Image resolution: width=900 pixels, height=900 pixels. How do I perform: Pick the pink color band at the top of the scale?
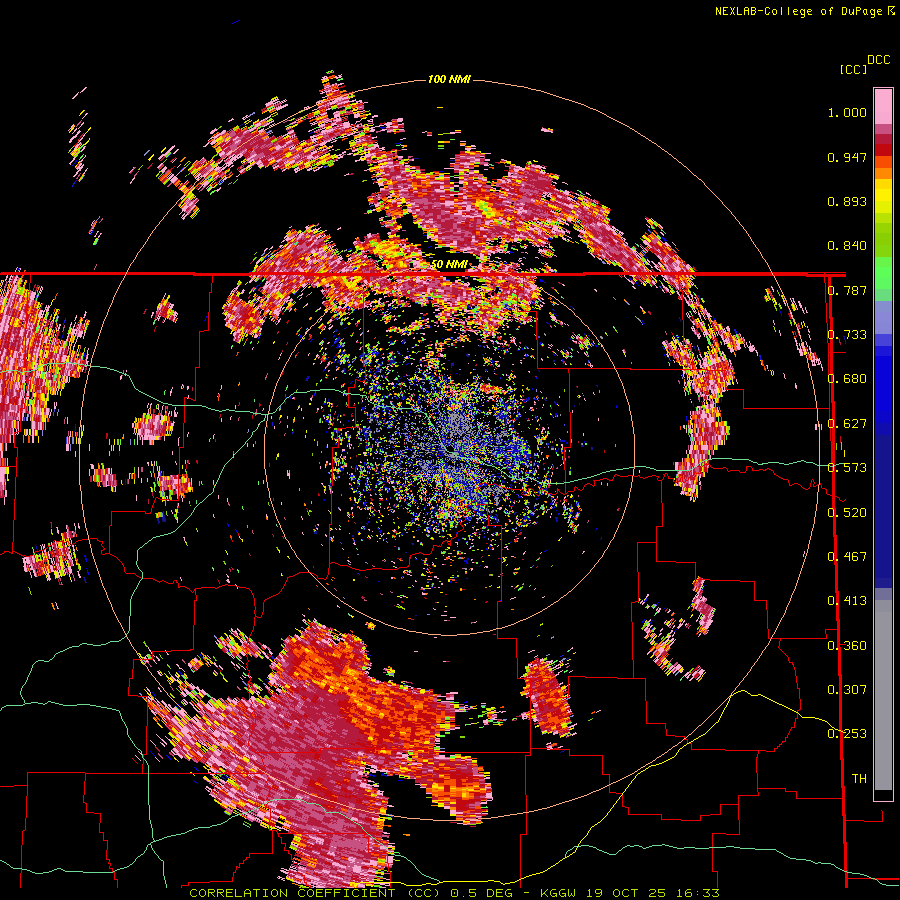click(x=883, y=106)
